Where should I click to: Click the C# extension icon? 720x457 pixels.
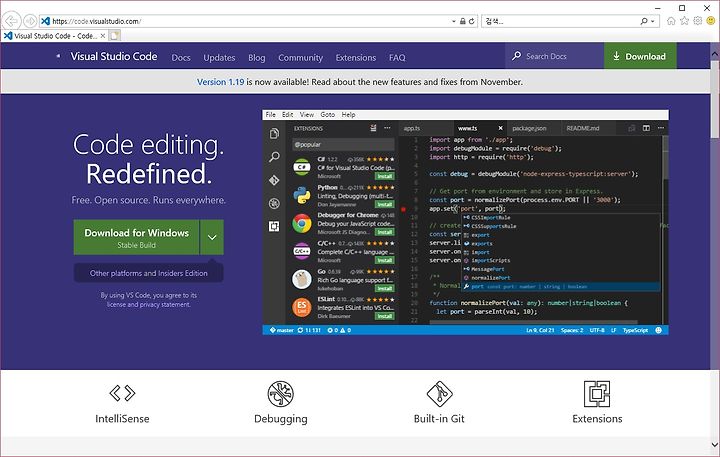tap(302, 167)
